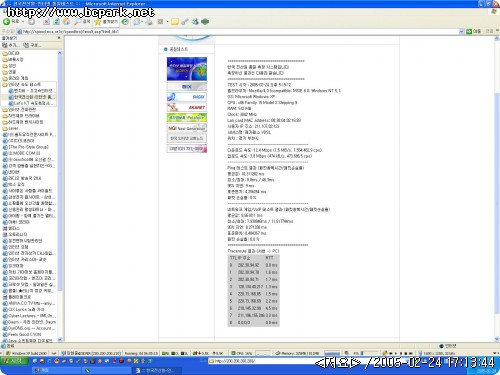Viewport: 500px width, 375px height.
Task: Open the 'Daum' favorite link
Action: 29,322
